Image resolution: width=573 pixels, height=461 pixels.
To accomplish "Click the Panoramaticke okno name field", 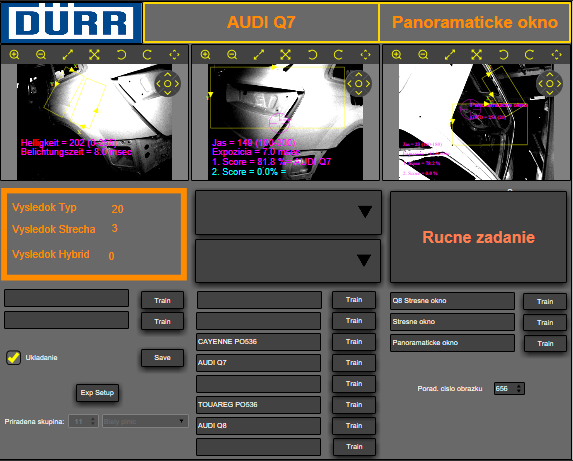I will coord(452,343).
